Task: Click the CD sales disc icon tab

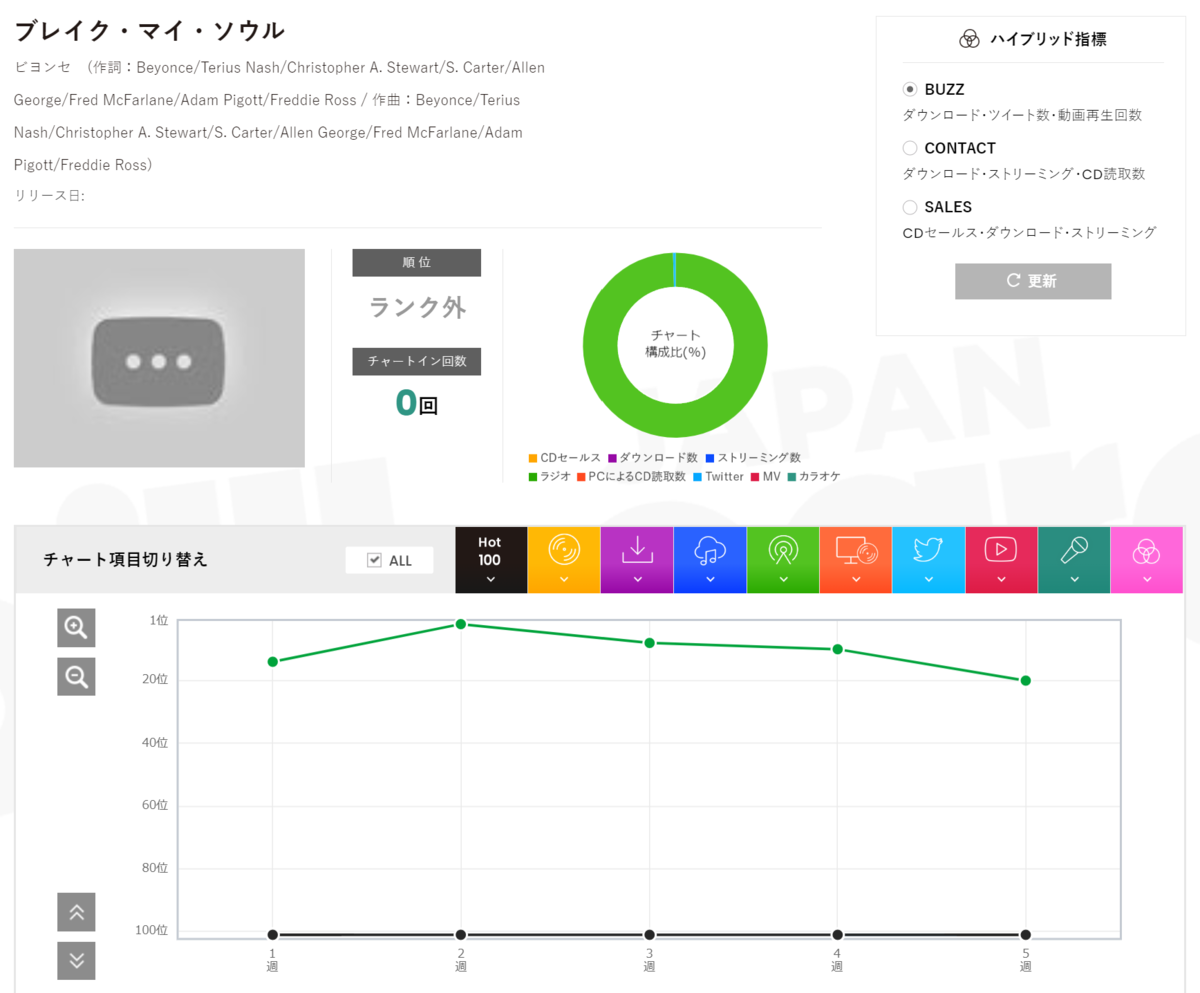Action: tap(564, 560)
